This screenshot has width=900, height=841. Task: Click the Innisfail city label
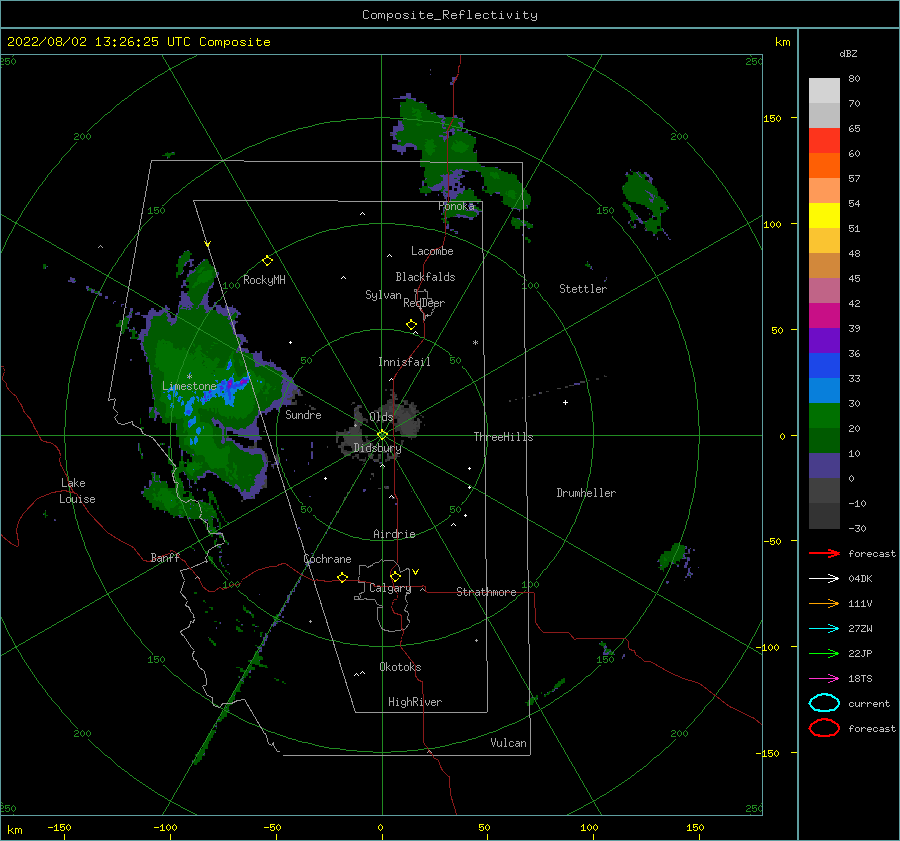point(404,362)
